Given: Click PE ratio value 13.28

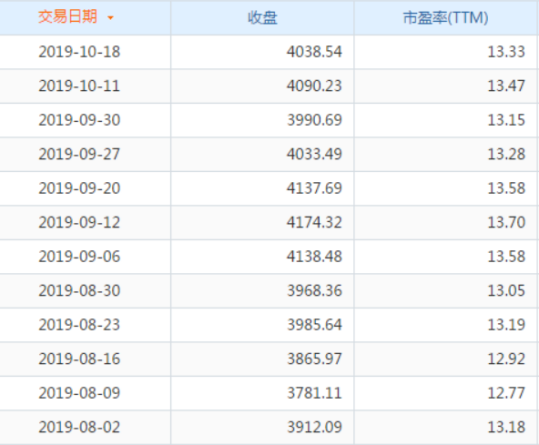Looking at the screenshot, I should click(x=506, y=154).
